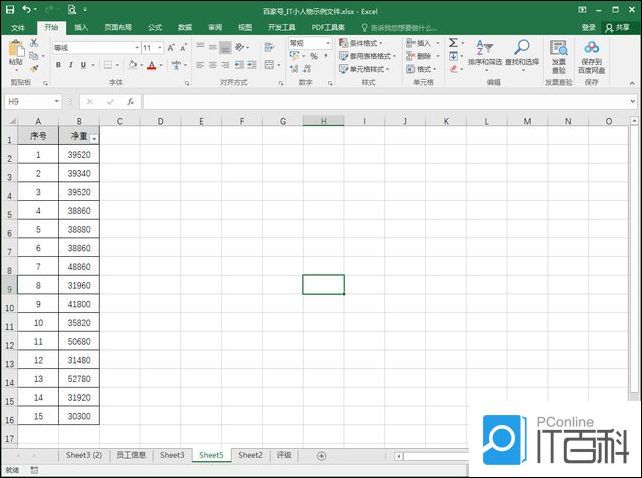Click the red Font Color A icon
The height and width of the screenshot is (478, 642).
(152, 65)
